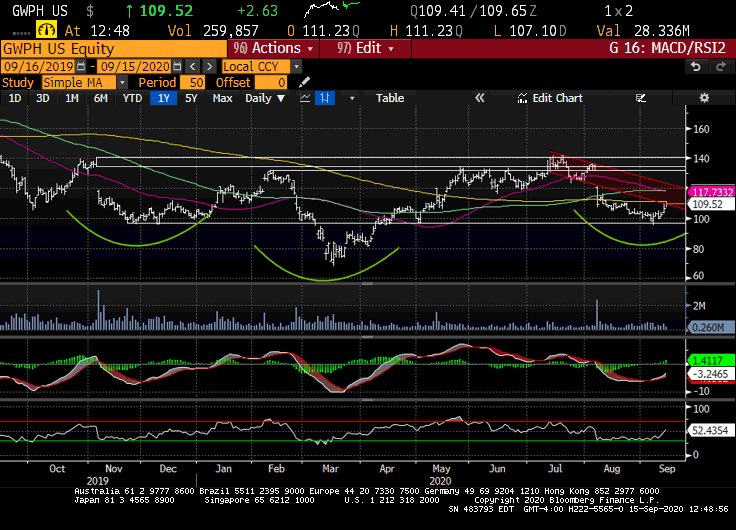The image size is (736, 530).
Task: Expand chart type options arrow
Action: pyautogui.click(x=352, y=98)
